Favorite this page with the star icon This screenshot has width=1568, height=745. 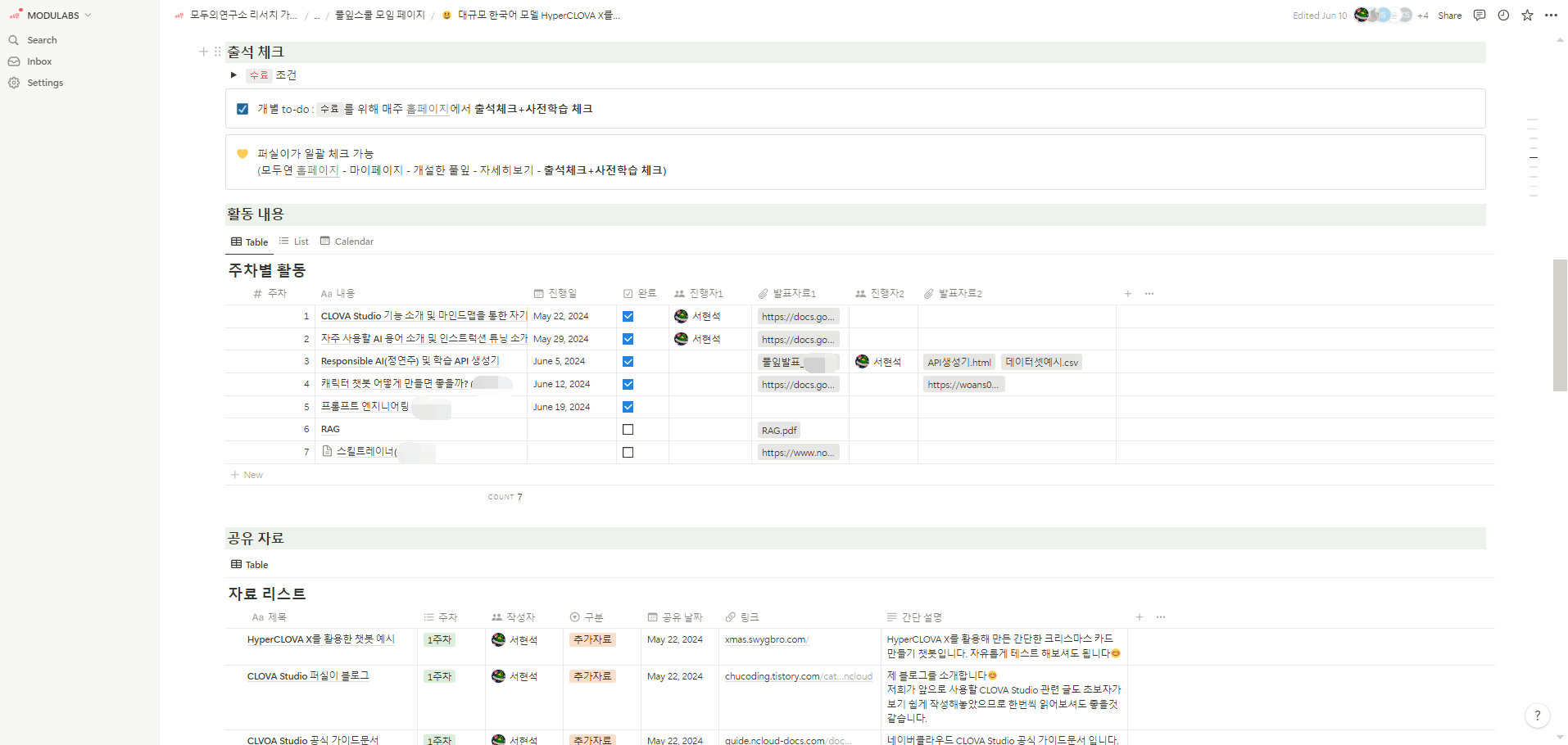click(1527, 15)
